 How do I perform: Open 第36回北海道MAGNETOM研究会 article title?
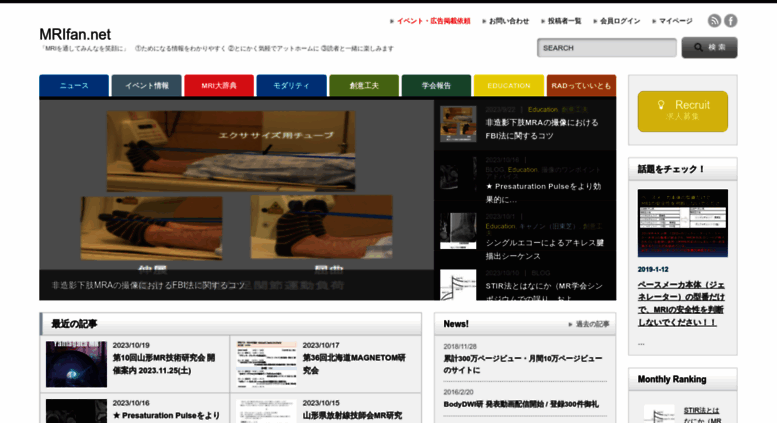tap(354, 364)
